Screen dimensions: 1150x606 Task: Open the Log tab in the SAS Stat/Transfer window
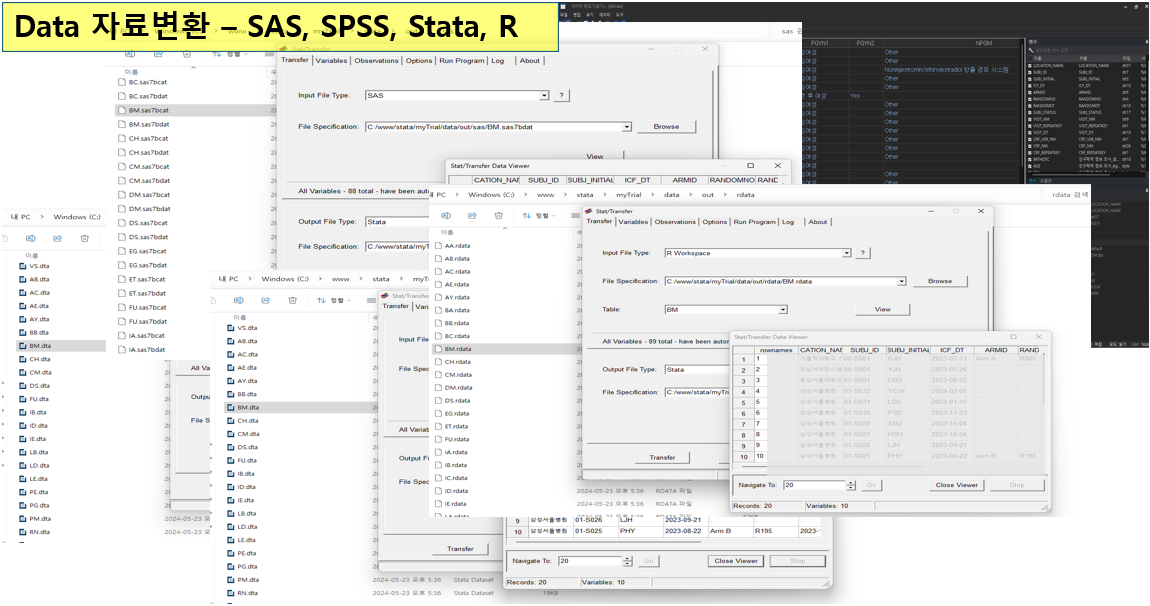[497, 61]
